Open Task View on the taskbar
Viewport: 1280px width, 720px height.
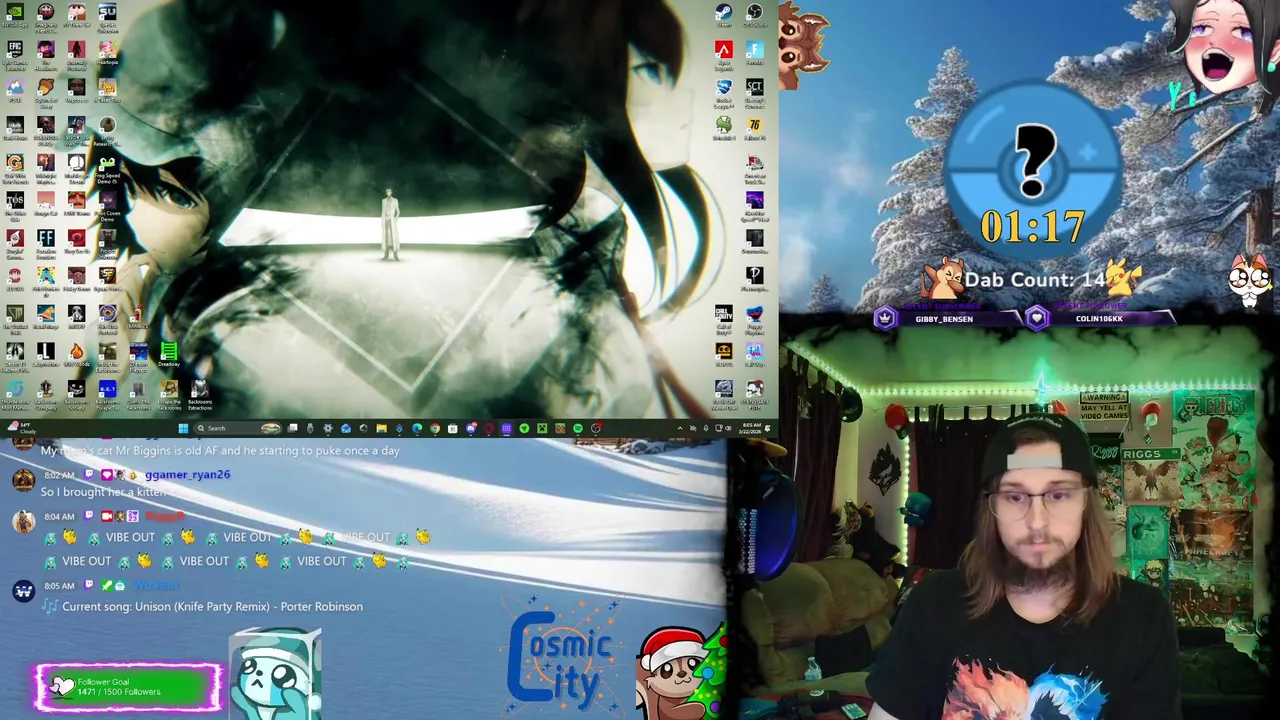point(292,428)
